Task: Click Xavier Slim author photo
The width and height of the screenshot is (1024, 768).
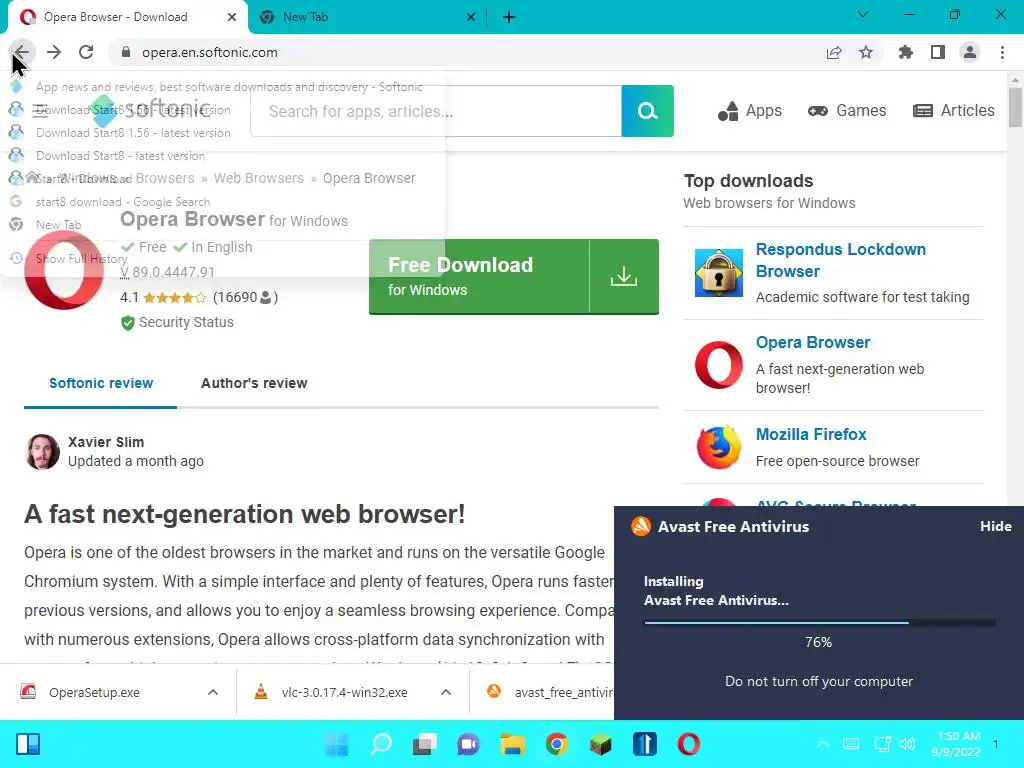Action: click(x=42, y=452)
